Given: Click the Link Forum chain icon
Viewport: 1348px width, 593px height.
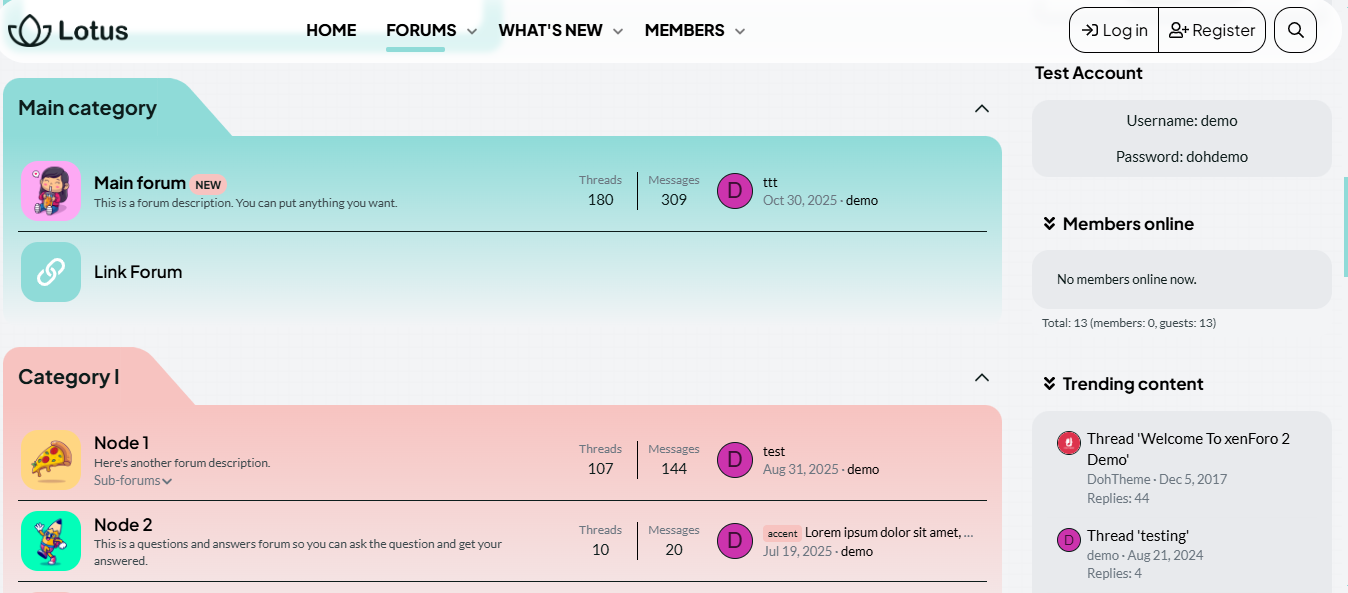Looking at the screenshot, I should tap(51, 272).
